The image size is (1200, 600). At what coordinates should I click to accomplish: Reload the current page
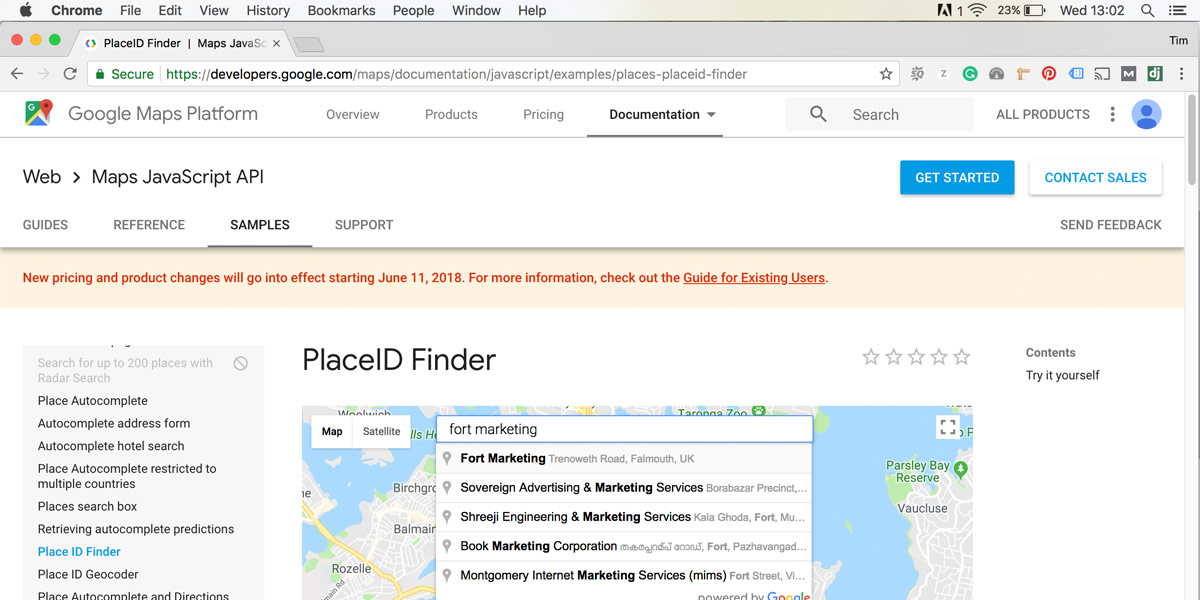[70, 74]
